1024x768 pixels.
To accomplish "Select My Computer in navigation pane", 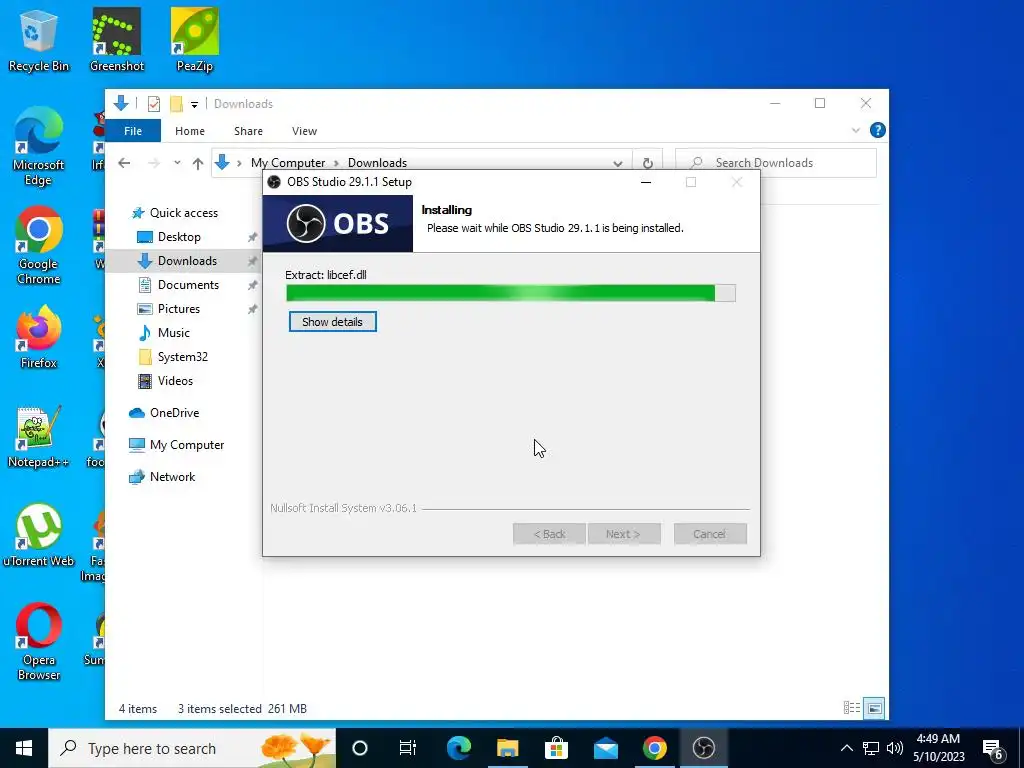I will 187,445.
